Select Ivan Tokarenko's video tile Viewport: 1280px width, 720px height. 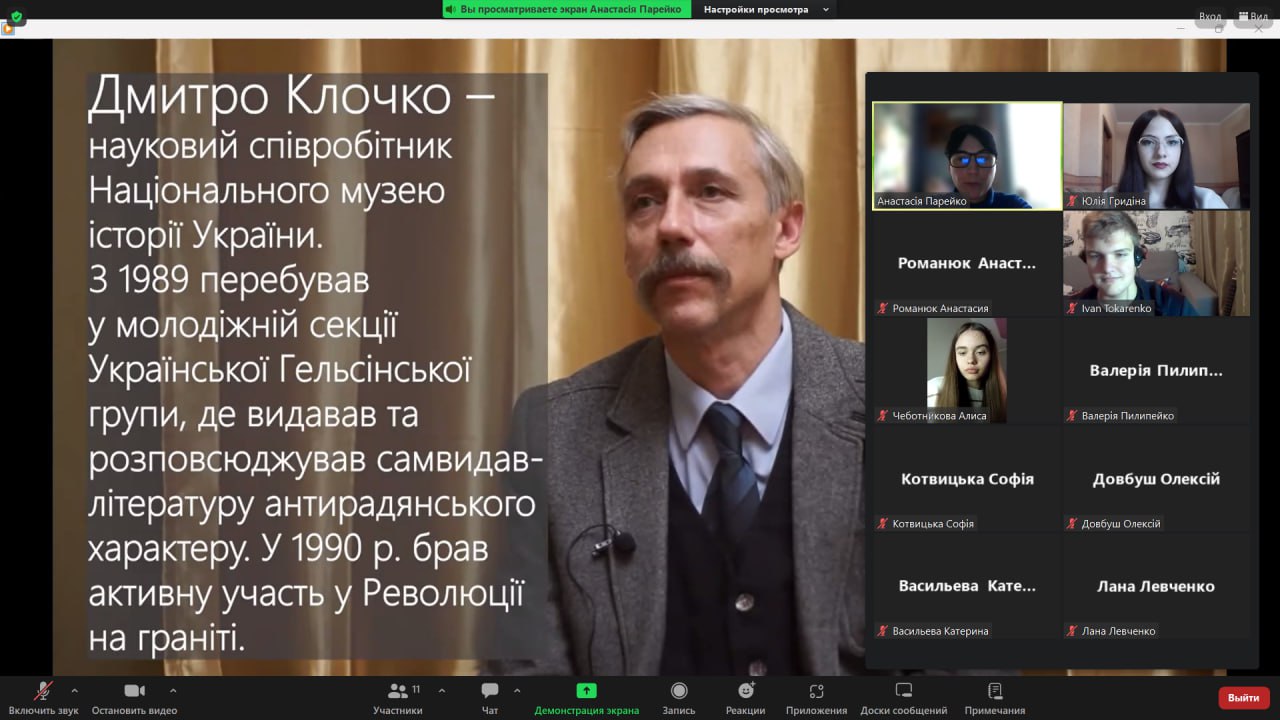[1156, 263]
